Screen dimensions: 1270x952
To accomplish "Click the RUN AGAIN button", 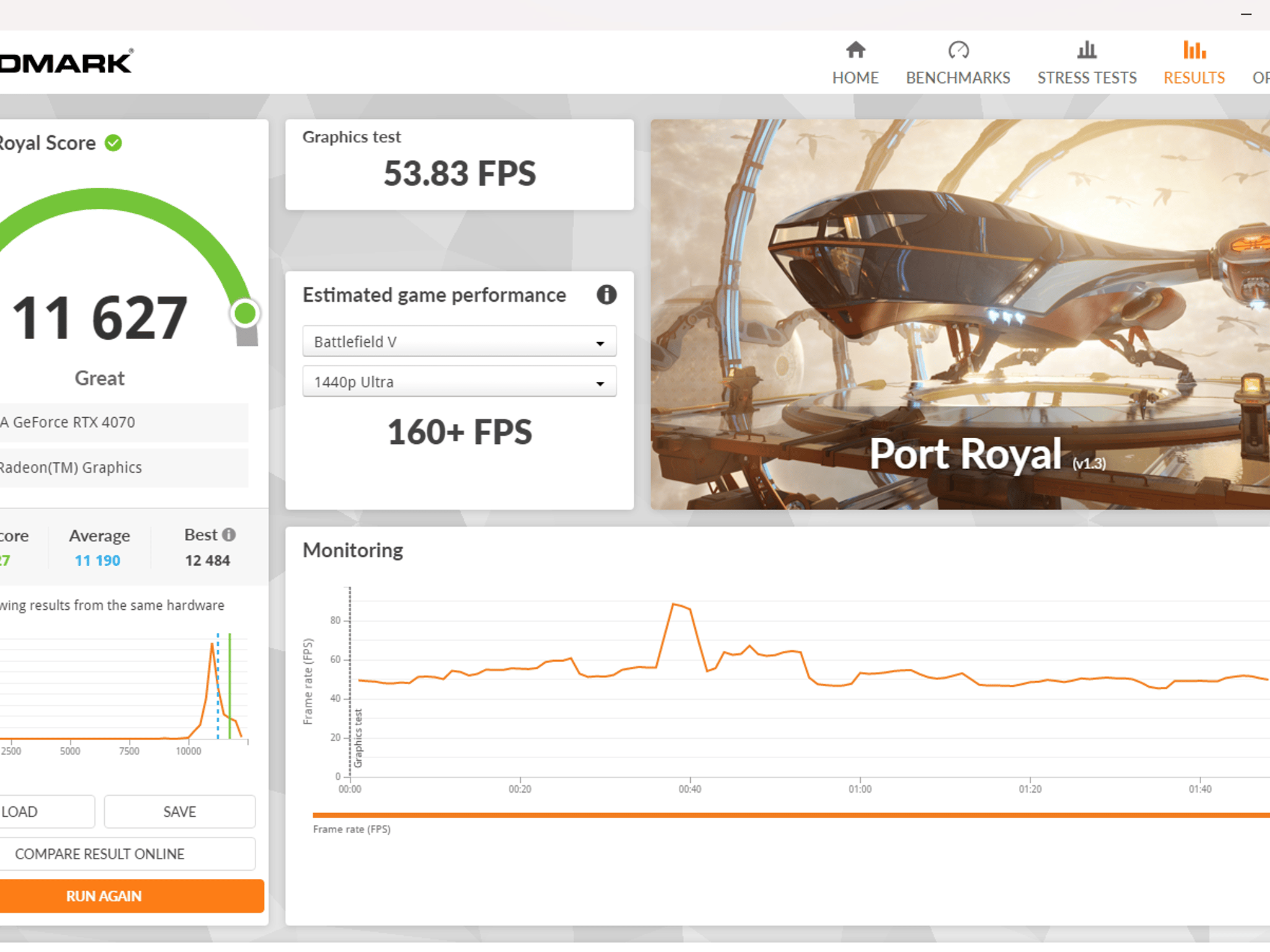I will (x=131, y=896).
